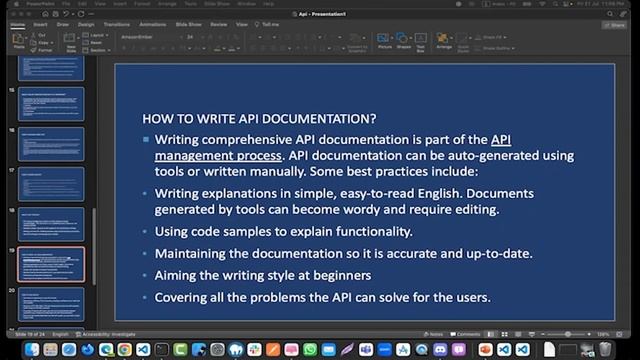
Task: Expand the Copy dropdown arrow
Action: tap(52, 43)
